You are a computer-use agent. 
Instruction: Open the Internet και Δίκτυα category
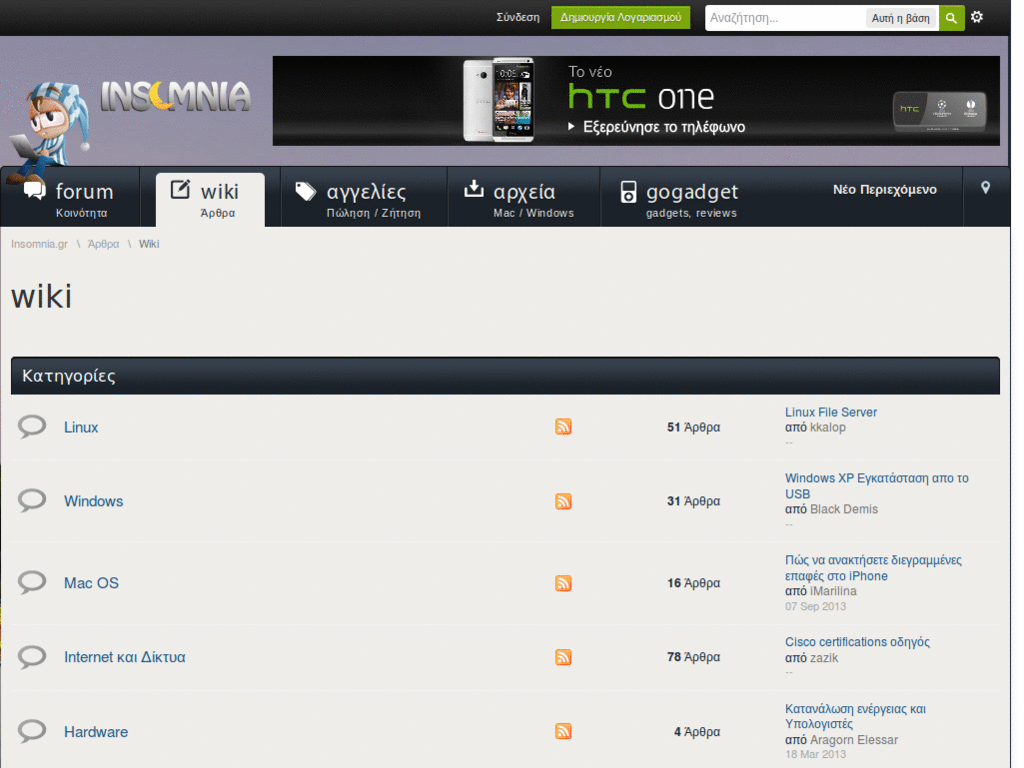pyautogui.click(x=125, y=657)
